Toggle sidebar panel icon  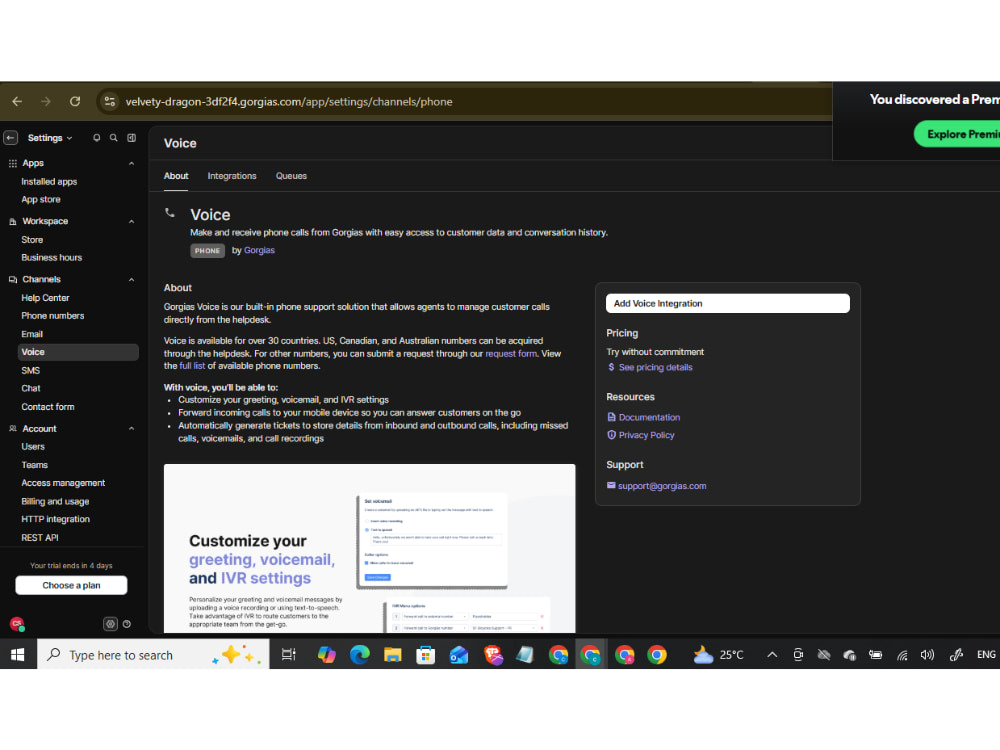coord(131,138)
